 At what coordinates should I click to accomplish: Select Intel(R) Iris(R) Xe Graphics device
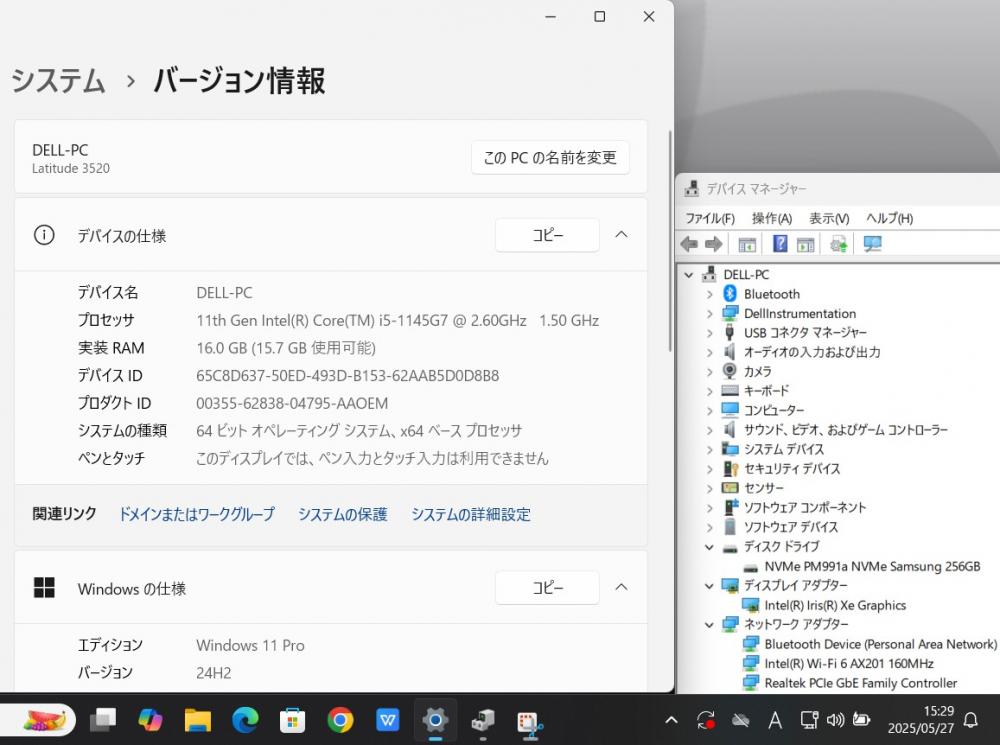pos(835,605)
